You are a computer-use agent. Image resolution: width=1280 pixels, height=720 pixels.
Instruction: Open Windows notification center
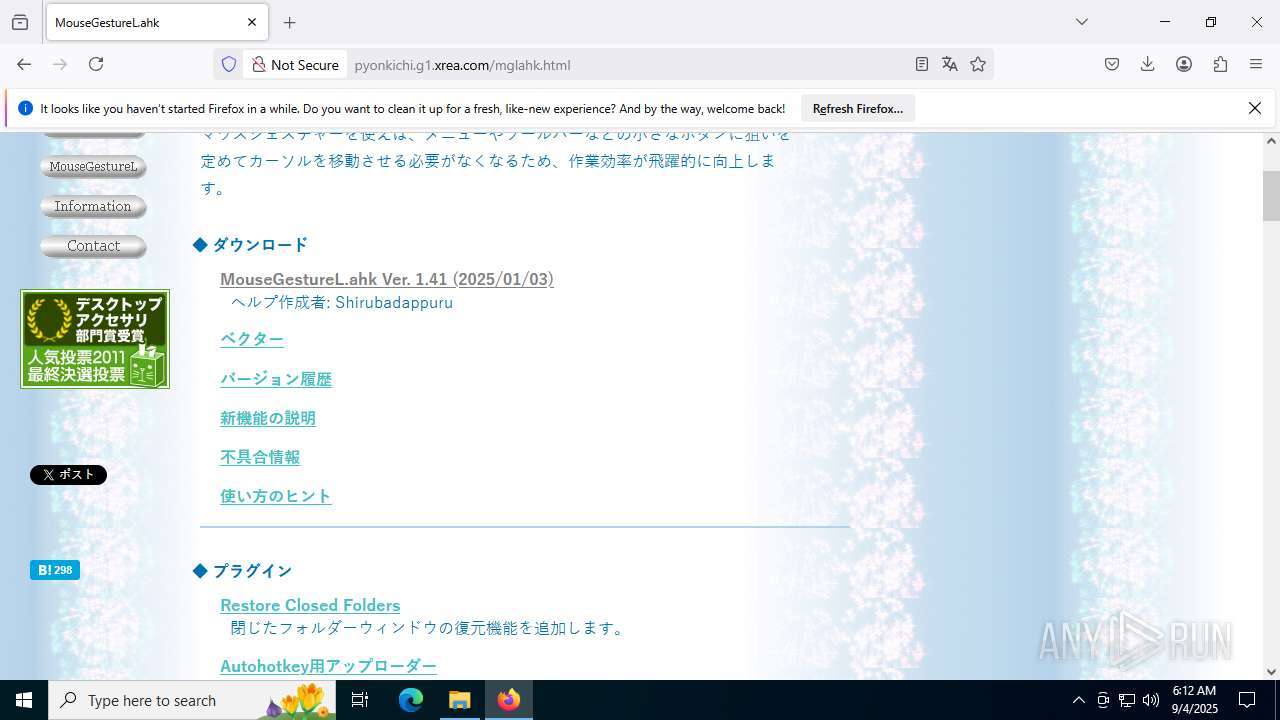point(1247,700)
